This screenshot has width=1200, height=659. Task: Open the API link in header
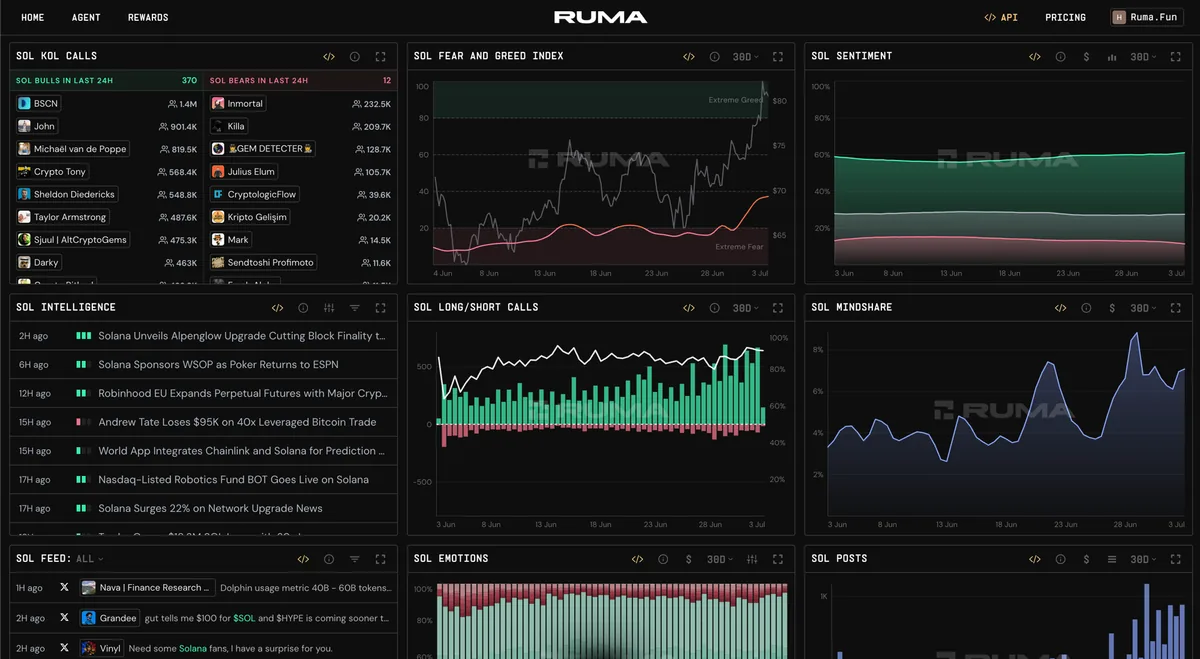(1001, 17)
